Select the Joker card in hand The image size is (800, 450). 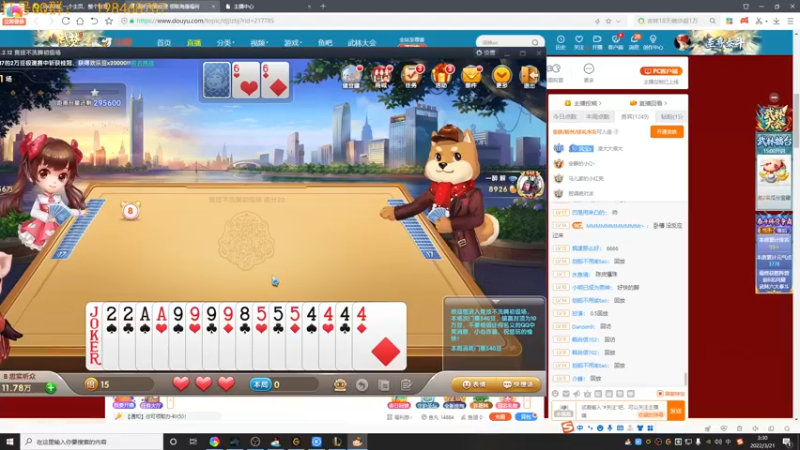[x=94, y=336]
